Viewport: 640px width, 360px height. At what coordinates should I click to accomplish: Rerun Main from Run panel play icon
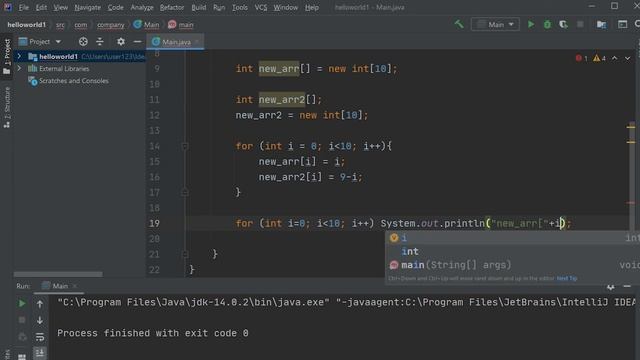22,303
